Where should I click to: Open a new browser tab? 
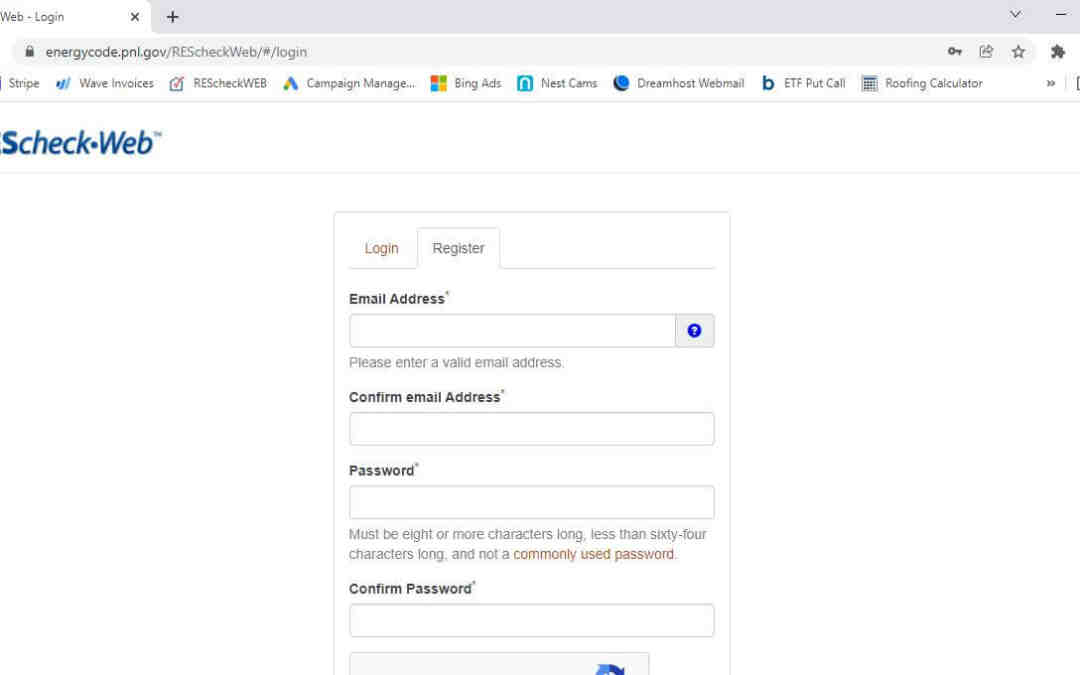click(x=173, y=17)
